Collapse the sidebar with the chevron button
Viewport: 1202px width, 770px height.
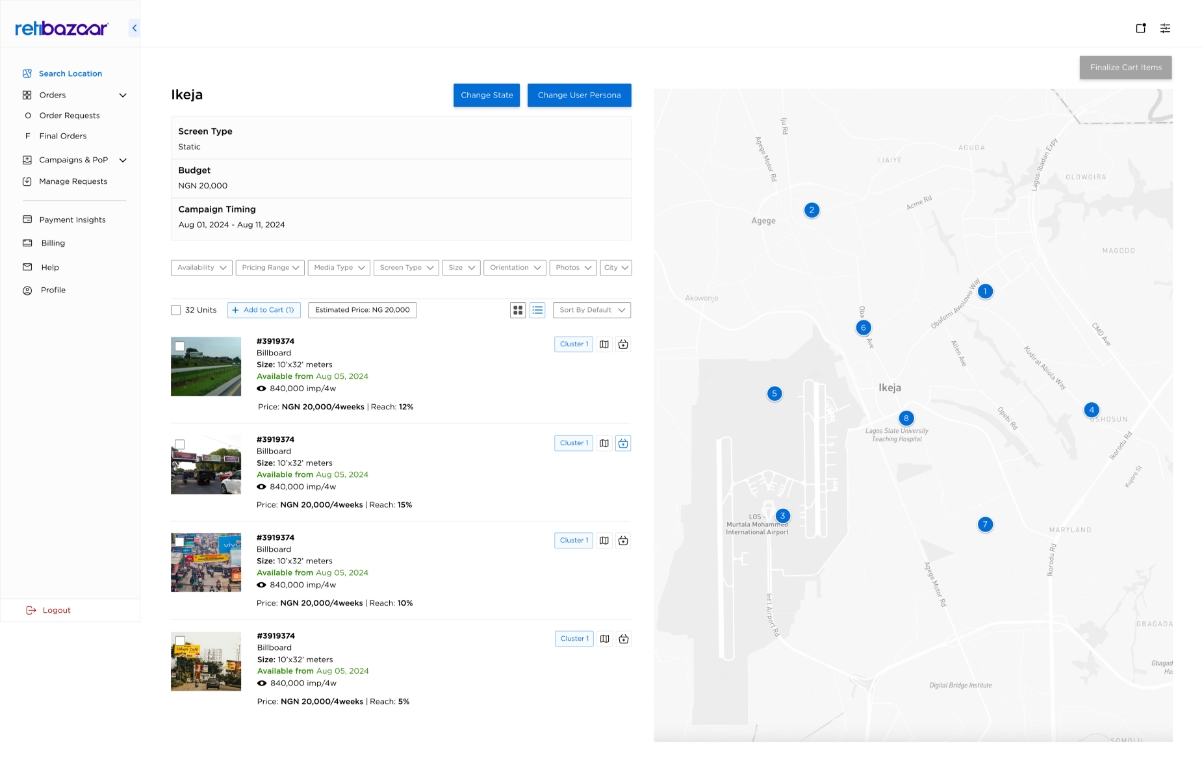click(x=134, y=29)
